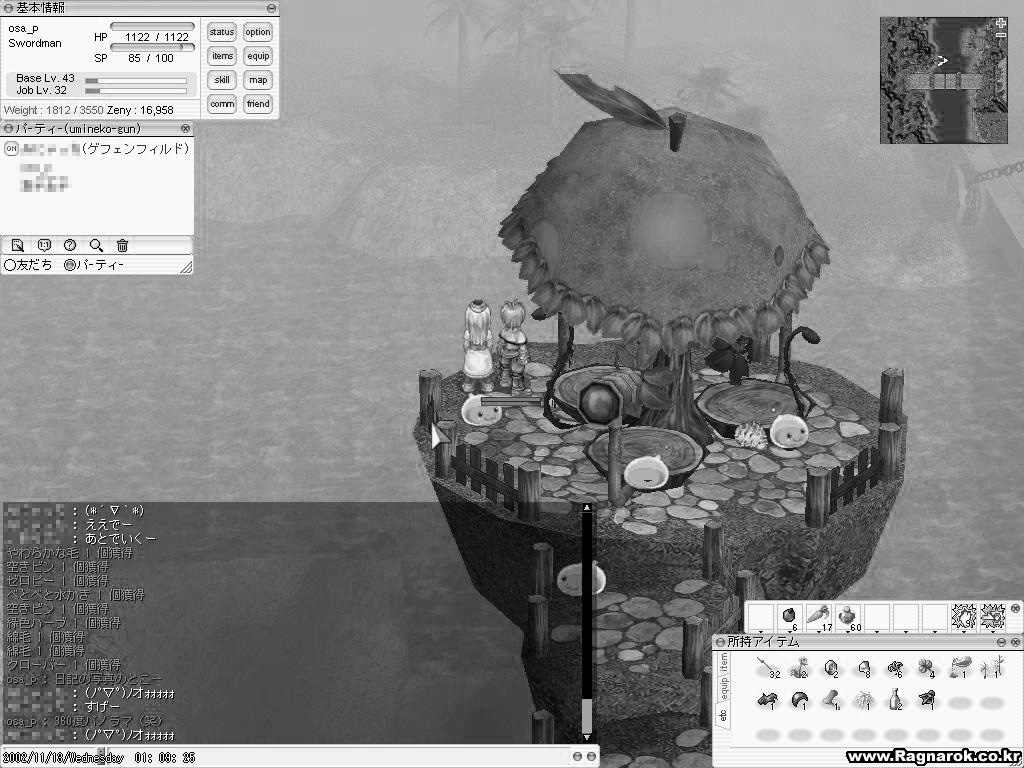Collapse the 基本情報 window
The width and height of the screenshot is (1024, 768).
(271, 8)
